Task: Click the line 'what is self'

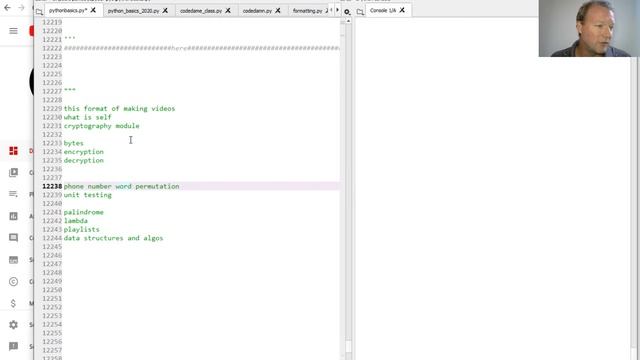Action: (x=87, y=117)
